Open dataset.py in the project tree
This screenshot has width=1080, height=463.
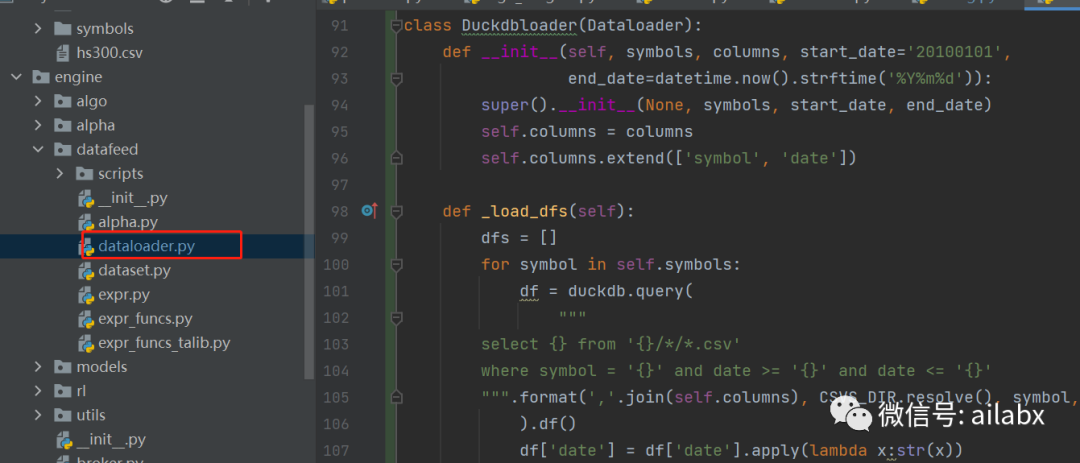click(134, 271)
